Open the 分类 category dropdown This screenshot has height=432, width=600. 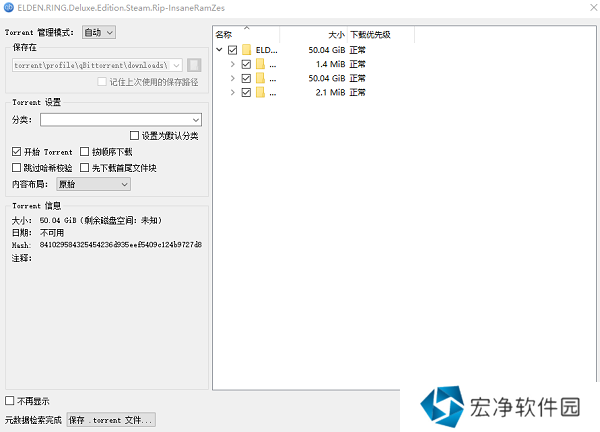click(121, 120)
